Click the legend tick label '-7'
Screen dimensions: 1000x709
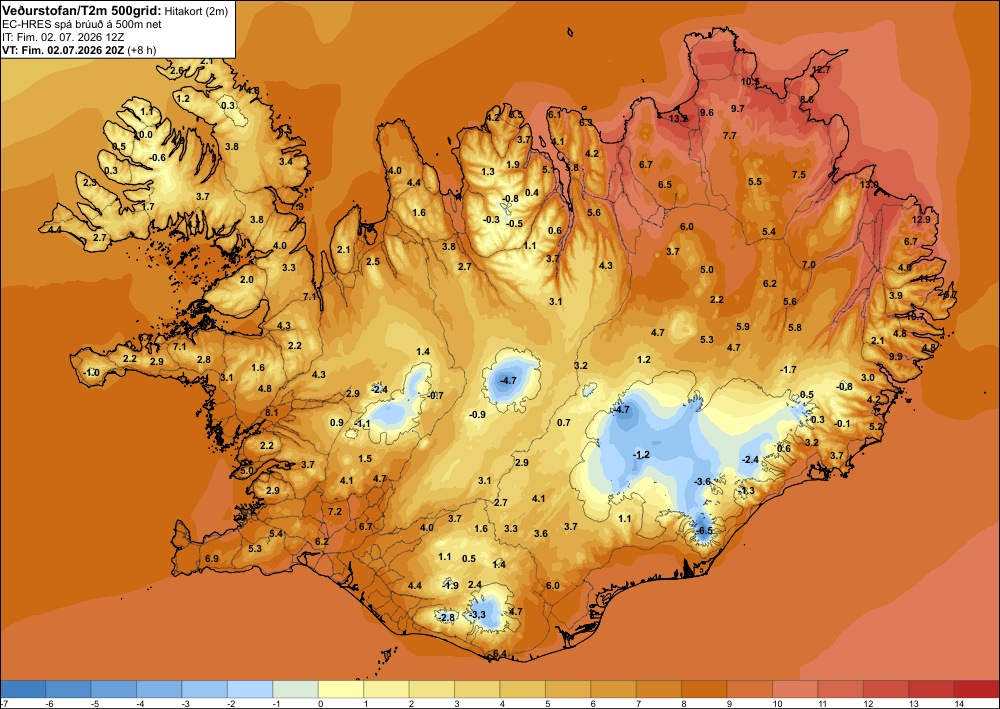click(x=4, y=703)
